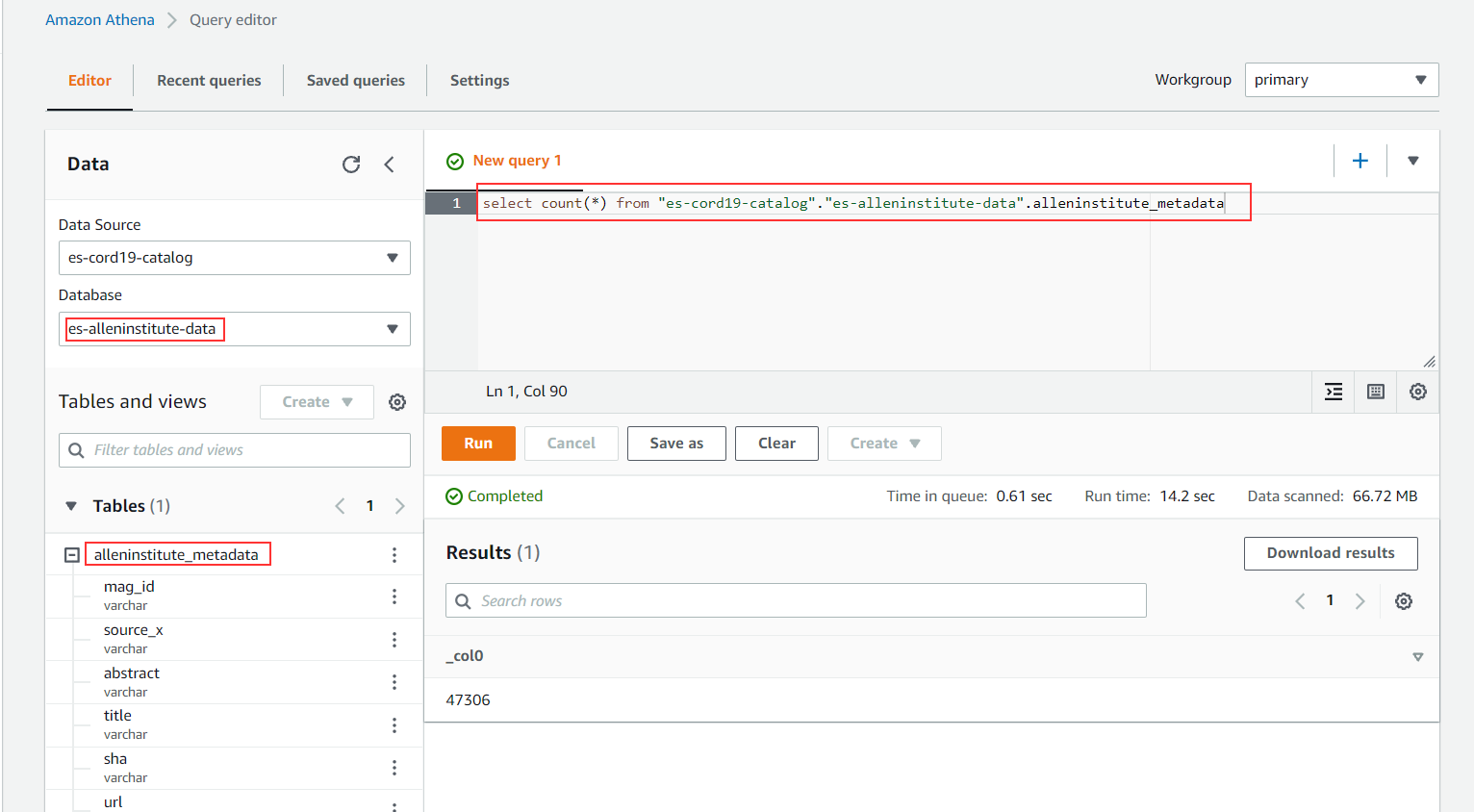This screenshot has width=1474, height=812.
Task: Select the mag_id column name
Action: [129, 587]
